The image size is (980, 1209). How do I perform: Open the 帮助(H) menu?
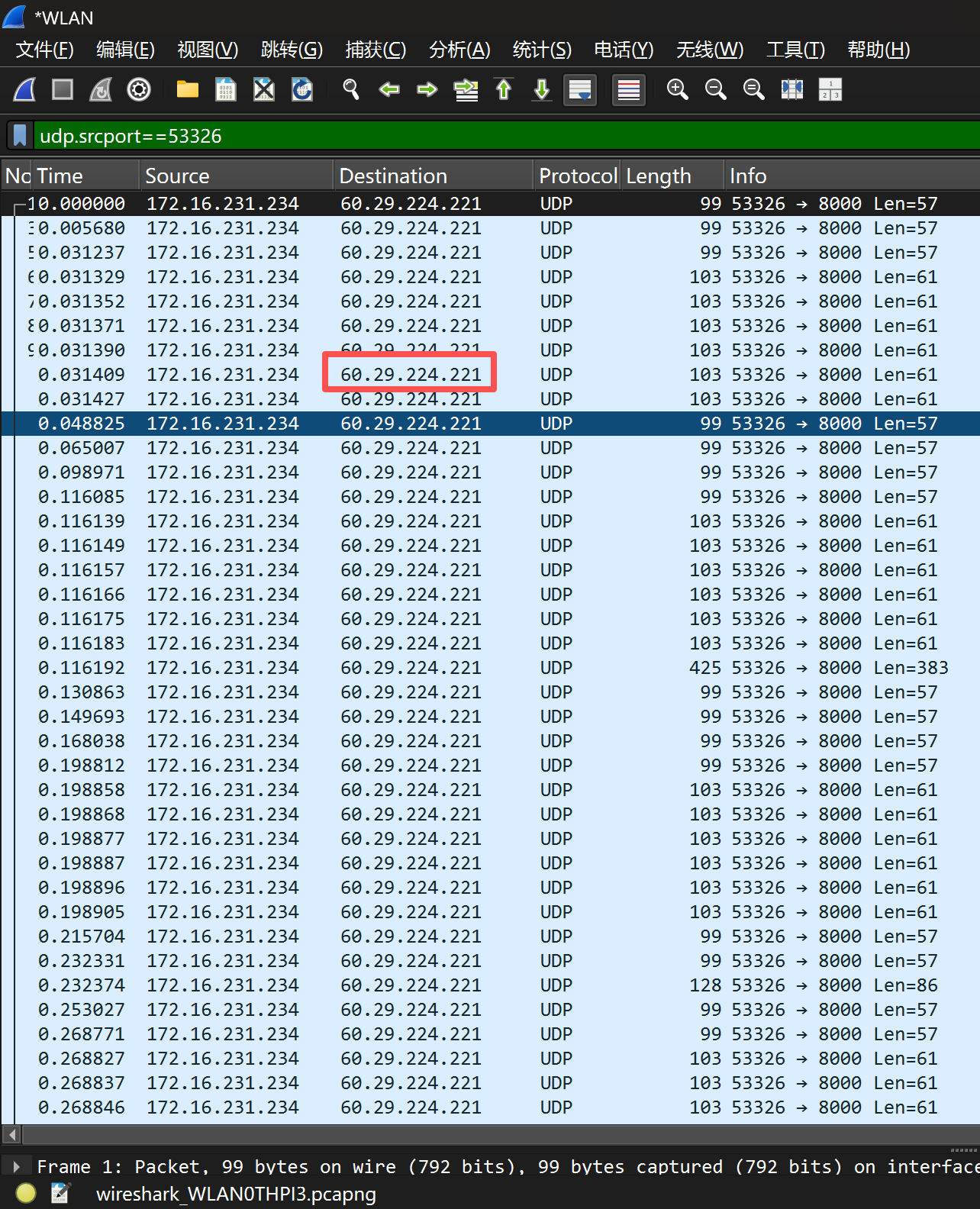tap(878, 50)
